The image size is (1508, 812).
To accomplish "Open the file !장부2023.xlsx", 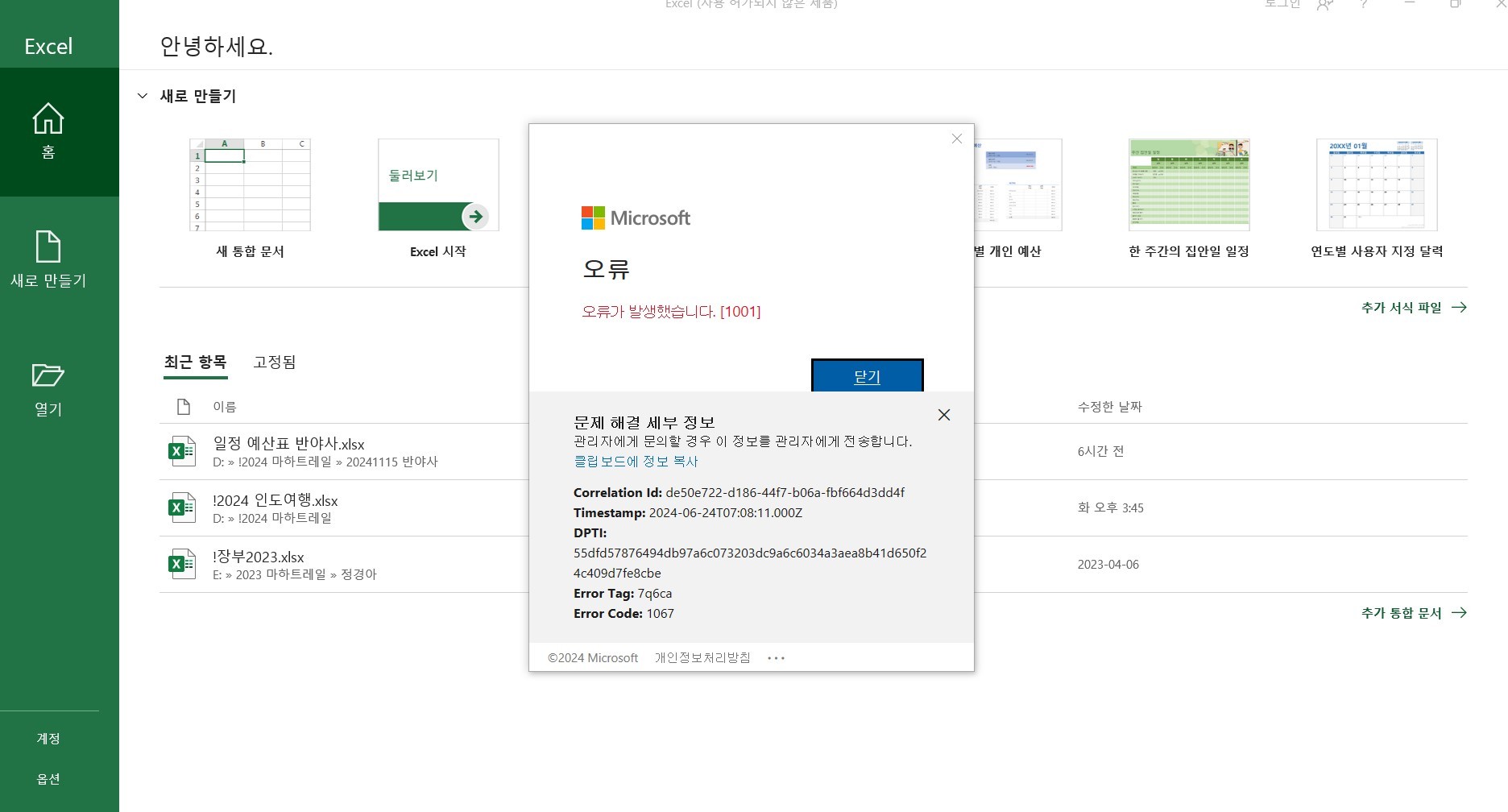I will click(259, 557).
